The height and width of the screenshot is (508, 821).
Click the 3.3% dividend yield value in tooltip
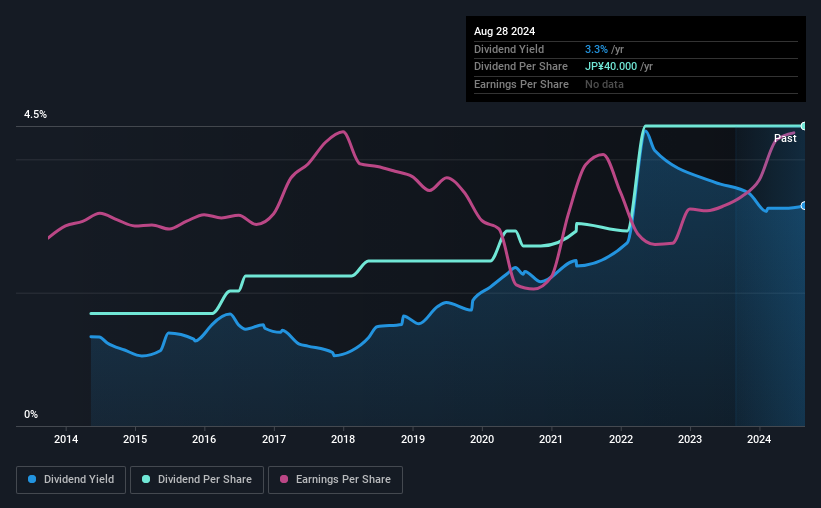pyautogui.click(x=596, y=49)
